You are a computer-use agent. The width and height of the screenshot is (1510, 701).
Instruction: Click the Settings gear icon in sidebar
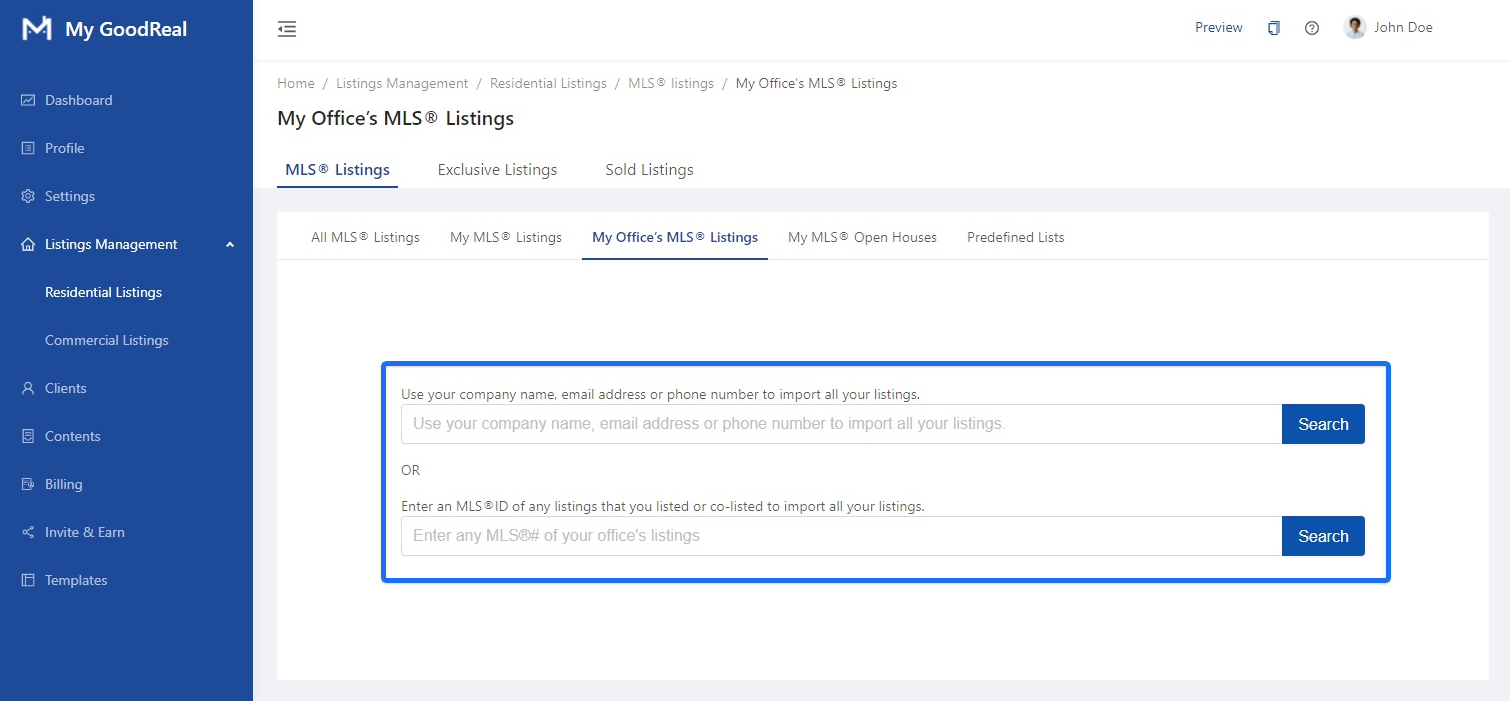point(28,196)
